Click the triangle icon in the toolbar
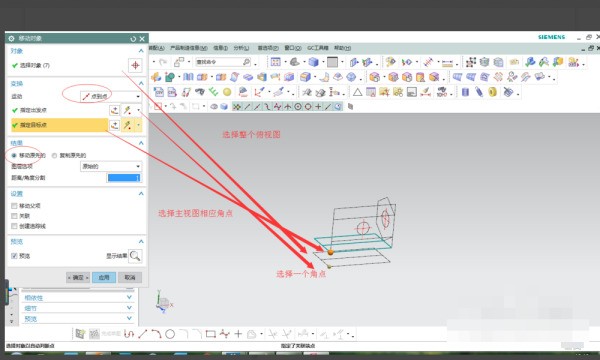Viewport: 600px width, 360px height. coord(357,92)
